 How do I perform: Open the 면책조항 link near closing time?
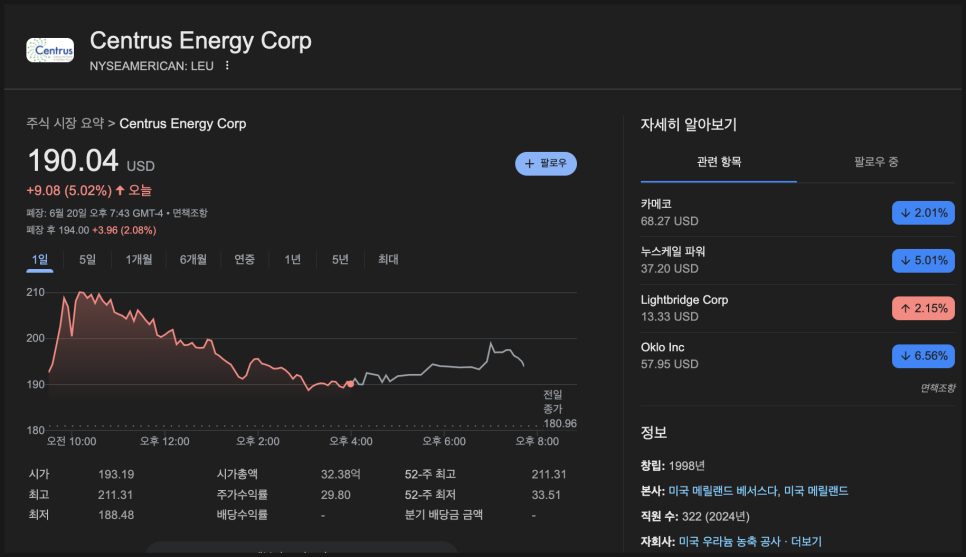190,213
